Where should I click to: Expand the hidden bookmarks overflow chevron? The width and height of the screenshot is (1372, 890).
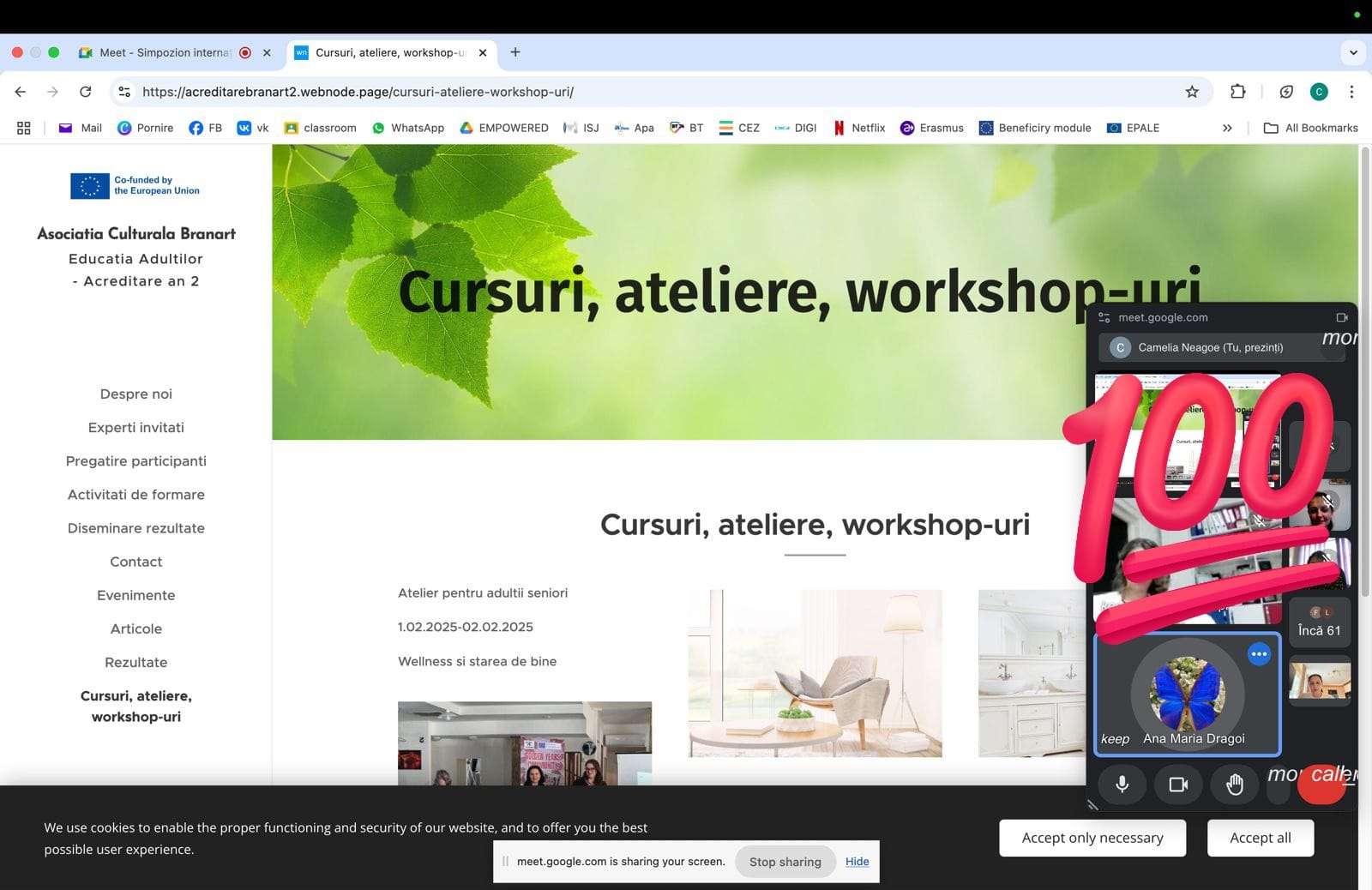point(1226,128)
